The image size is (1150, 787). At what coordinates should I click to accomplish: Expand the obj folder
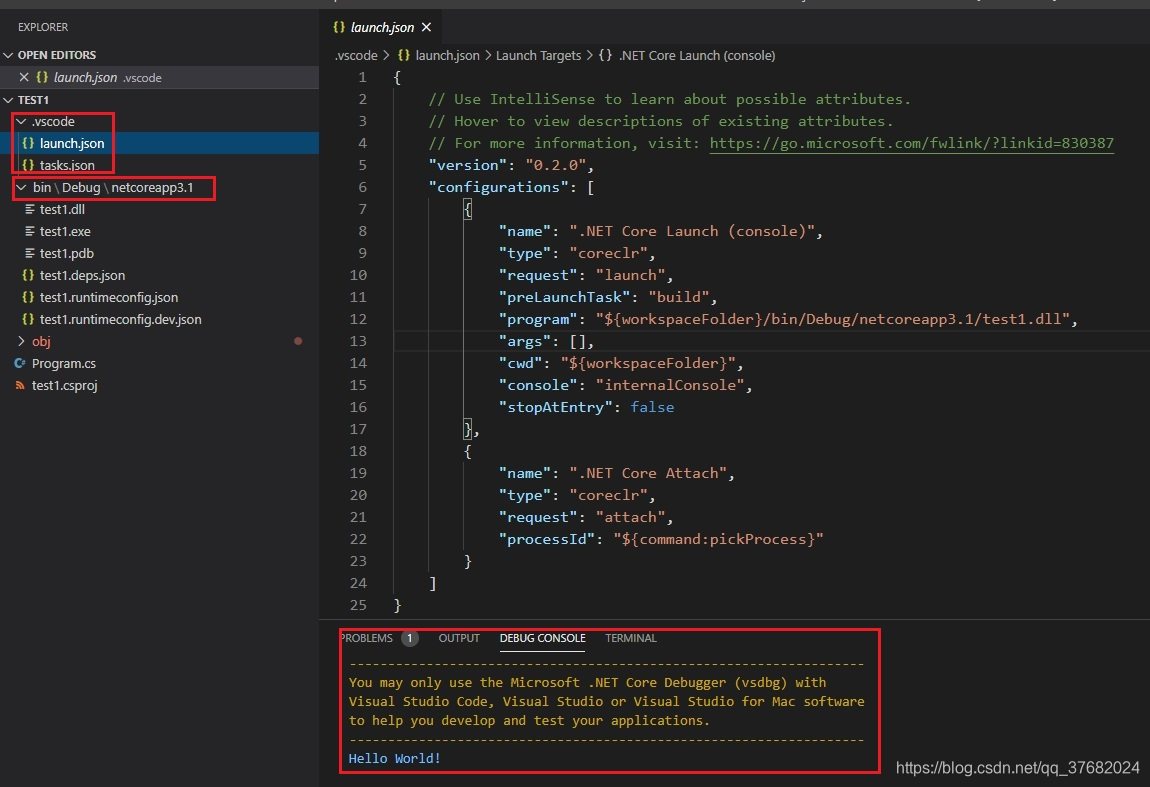(x=22, y=341)
